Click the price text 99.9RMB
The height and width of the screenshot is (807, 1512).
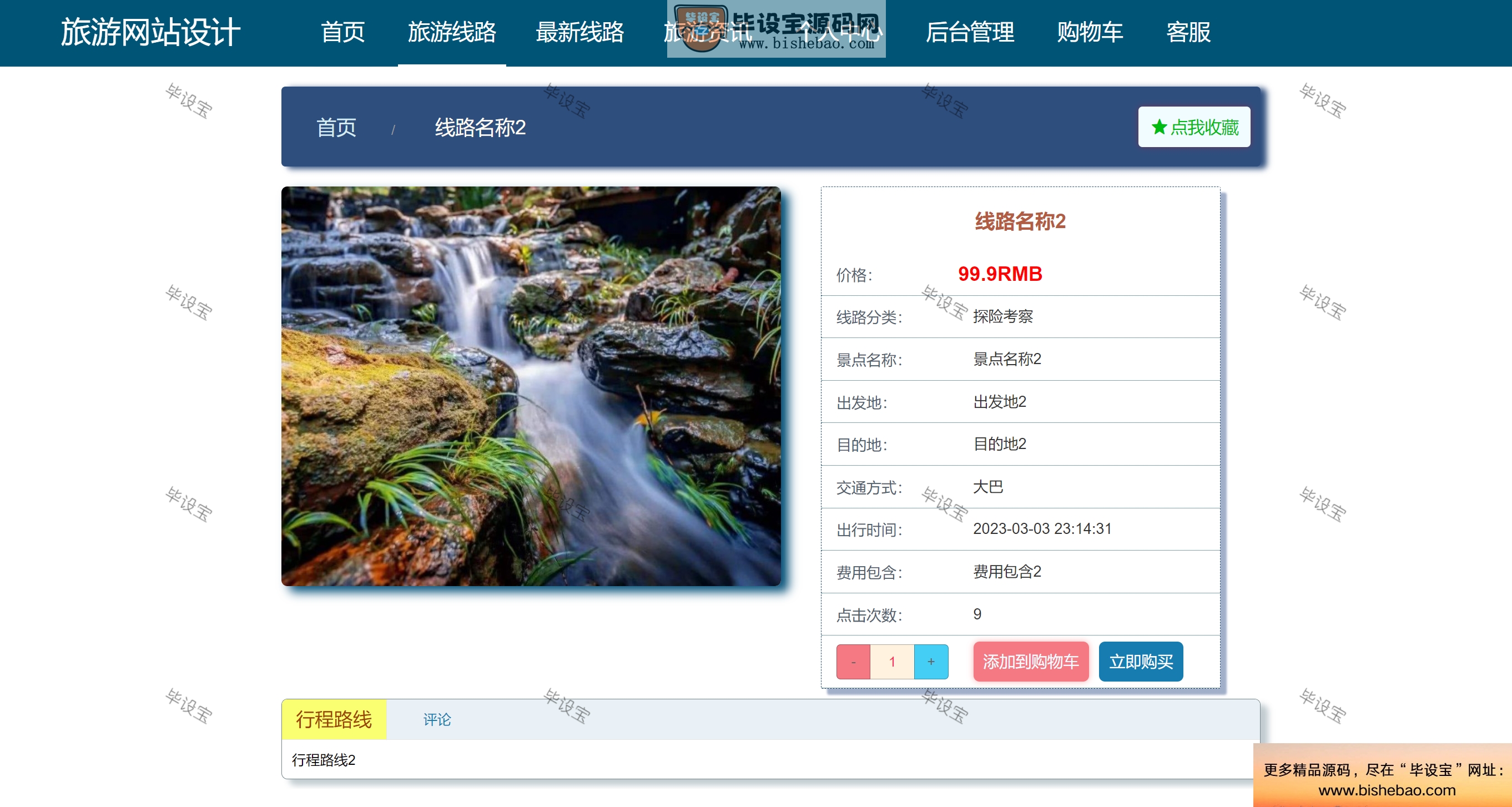[1000, 274]
